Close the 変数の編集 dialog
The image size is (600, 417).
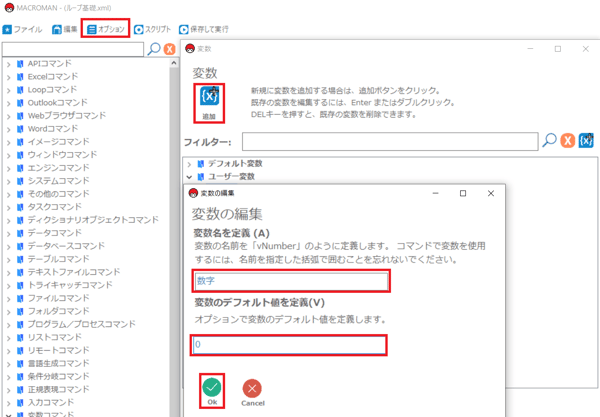coord(491,194)
